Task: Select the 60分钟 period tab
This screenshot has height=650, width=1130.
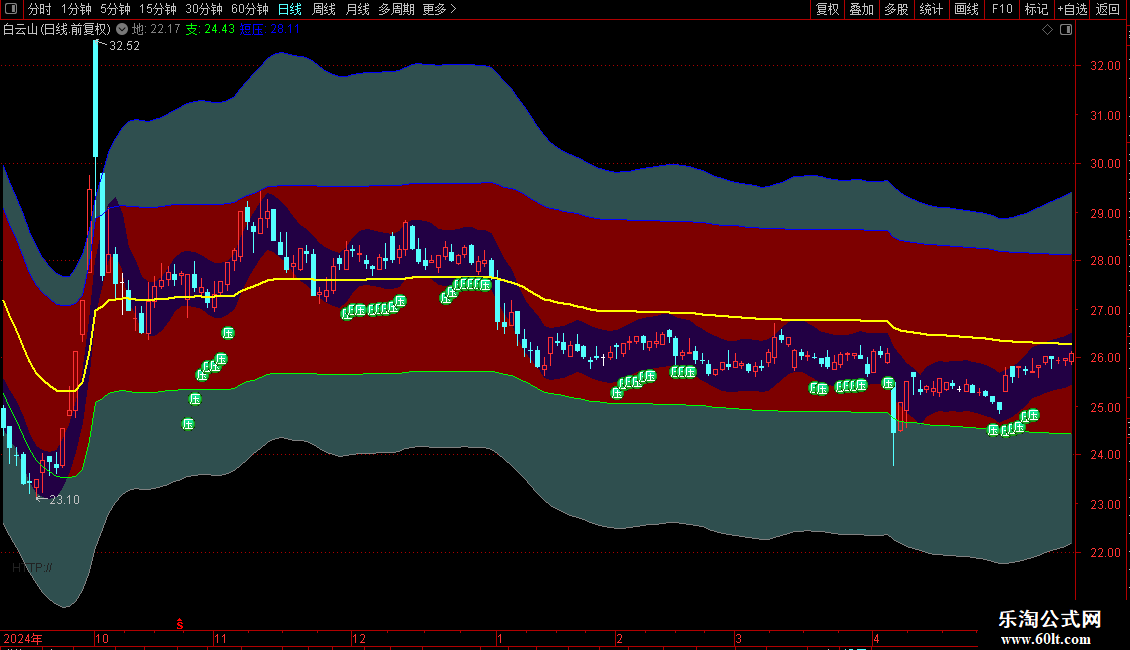Action: tap(249, 9)
